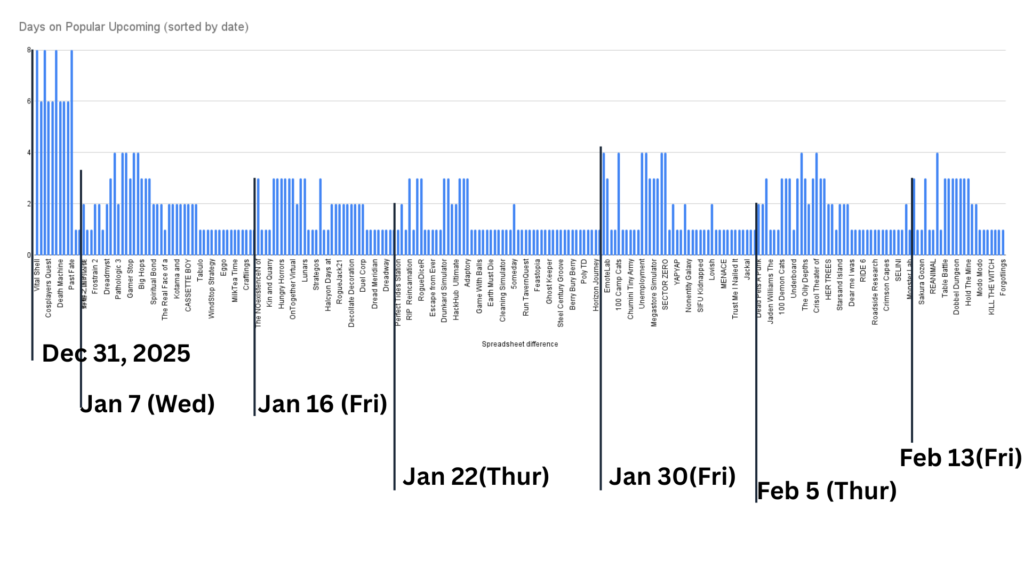Click the 'Jan 22(Thur)' date label
Screen dimensions: 1024x576
[475, 477]
